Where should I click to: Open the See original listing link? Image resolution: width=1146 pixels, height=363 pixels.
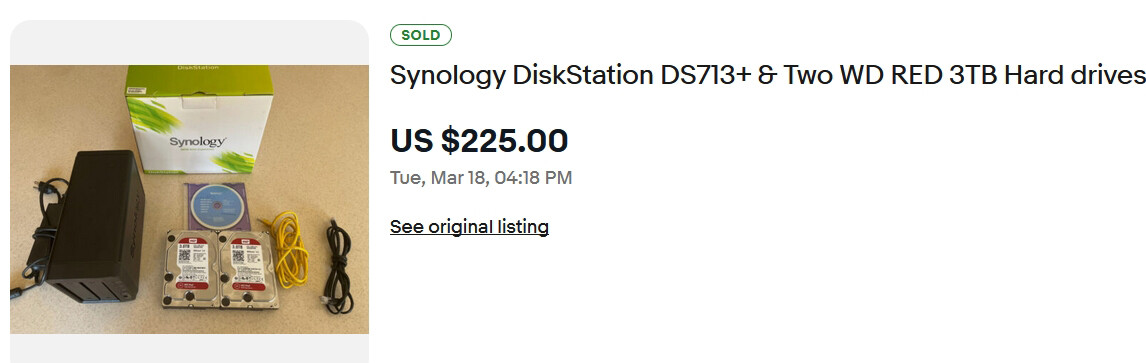tap(469, 227)
